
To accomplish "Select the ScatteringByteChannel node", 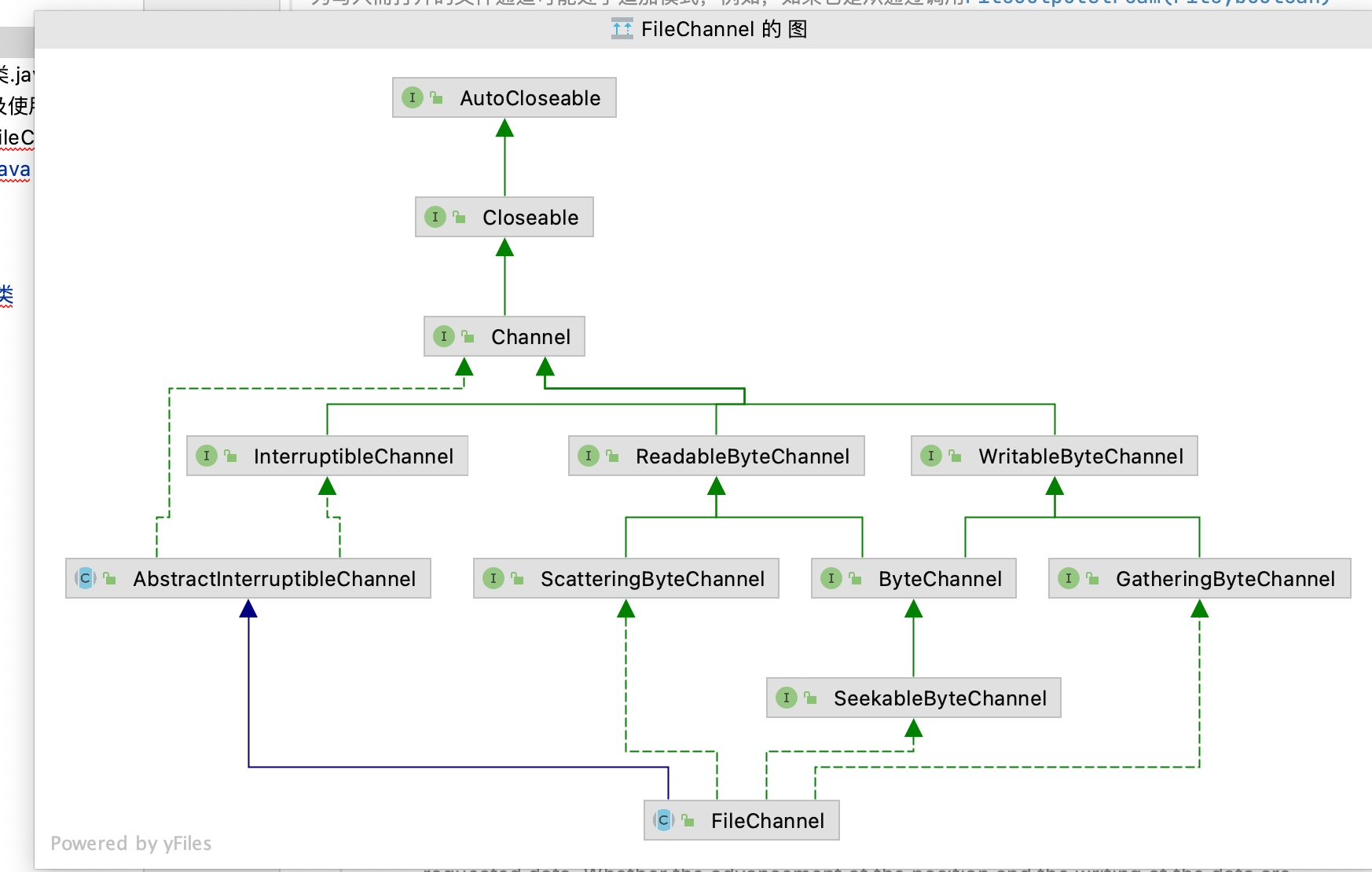I will [x=652, y=579].
